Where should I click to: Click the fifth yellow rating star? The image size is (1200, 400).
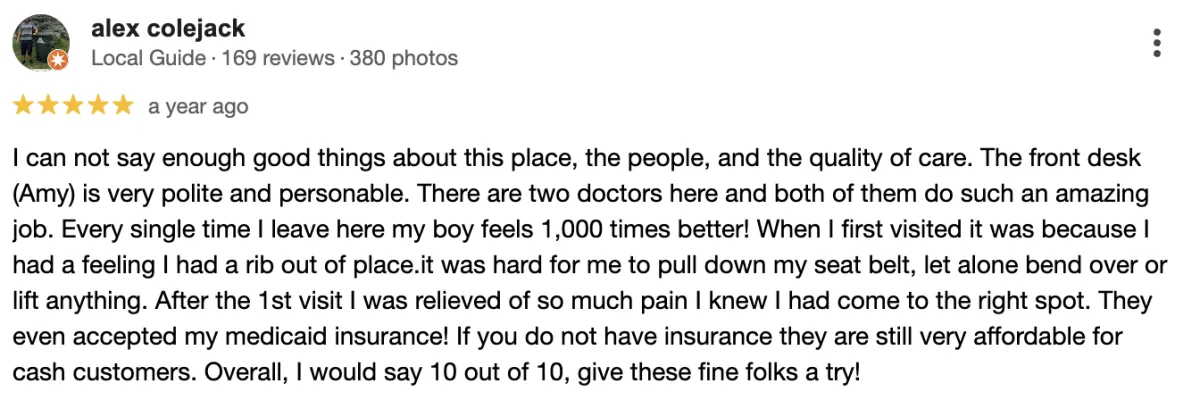122,106
